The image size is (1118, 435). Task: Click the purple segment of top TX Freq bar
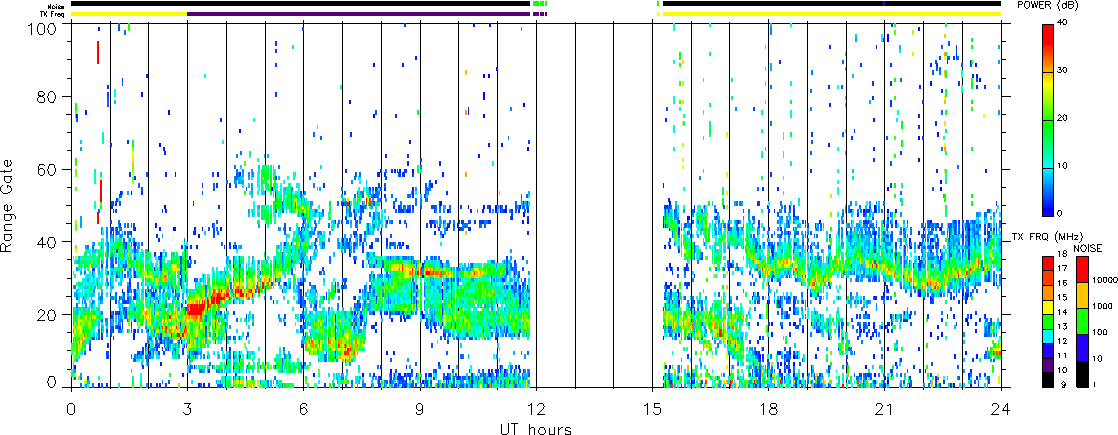359,14
